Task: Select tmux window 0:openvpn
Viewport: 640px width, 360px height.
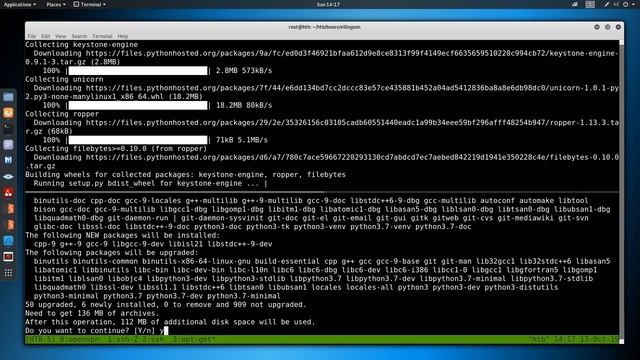Action: click(80, 340)
